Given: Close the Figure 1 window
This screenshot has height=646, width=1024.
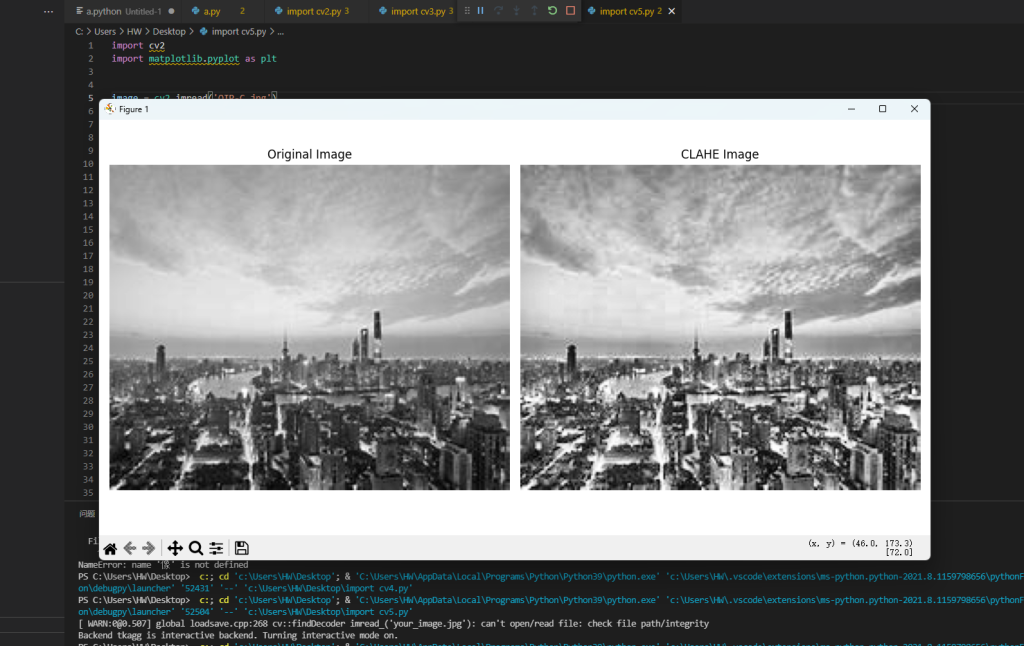Looking at the screenshot, I should [x=914, y=109].
